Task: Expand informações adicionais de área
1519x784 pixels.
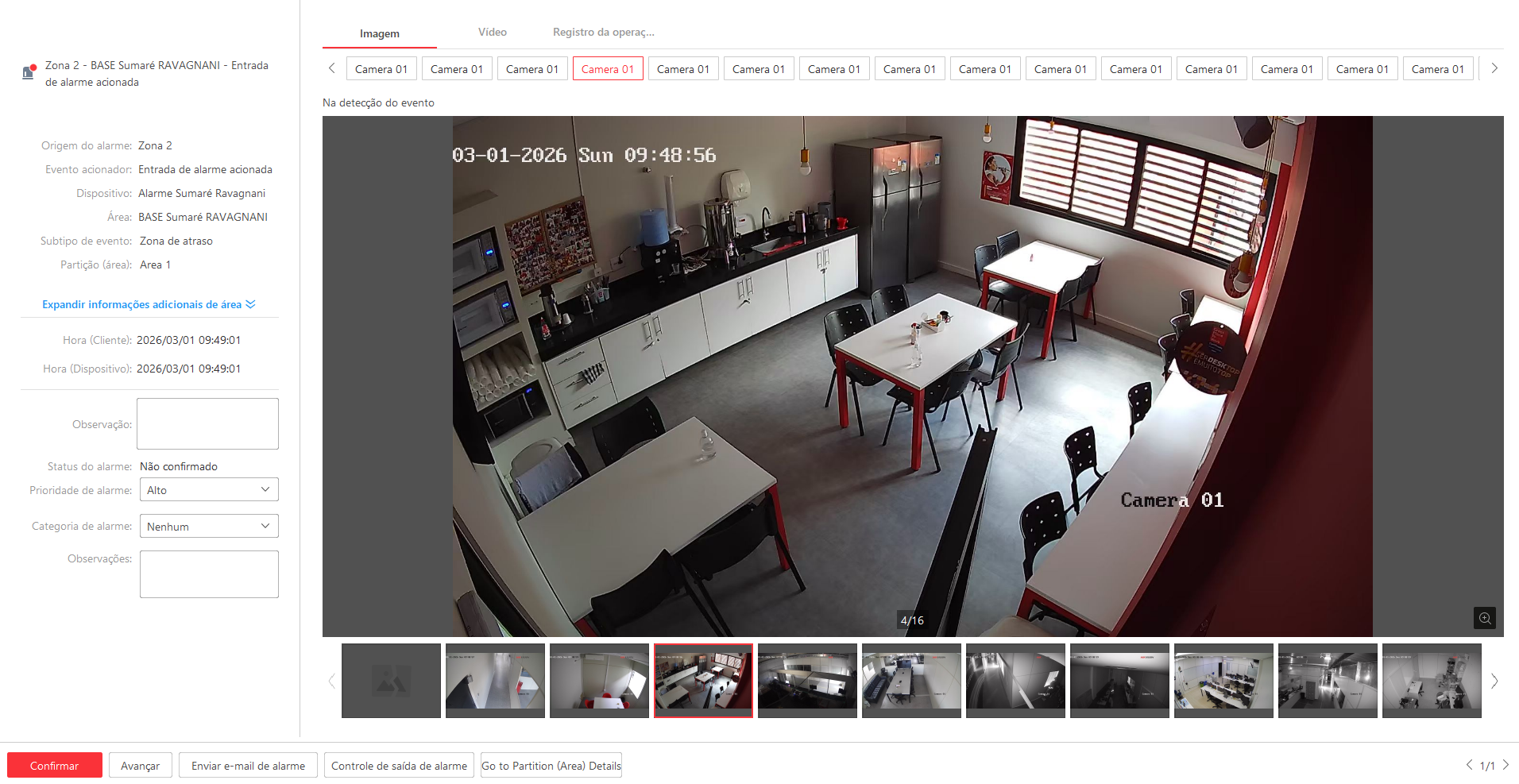Action: point(149,304)
